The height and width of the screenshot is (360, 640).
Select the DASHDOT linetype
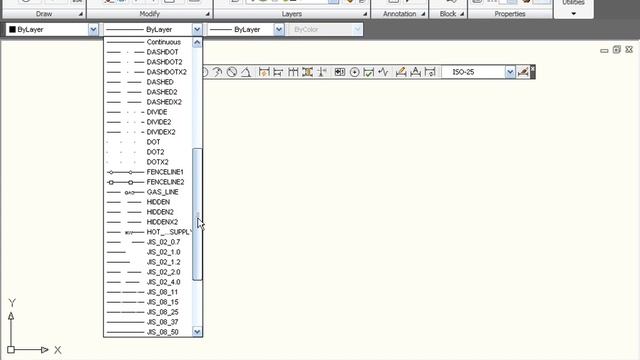click(148, 52)
